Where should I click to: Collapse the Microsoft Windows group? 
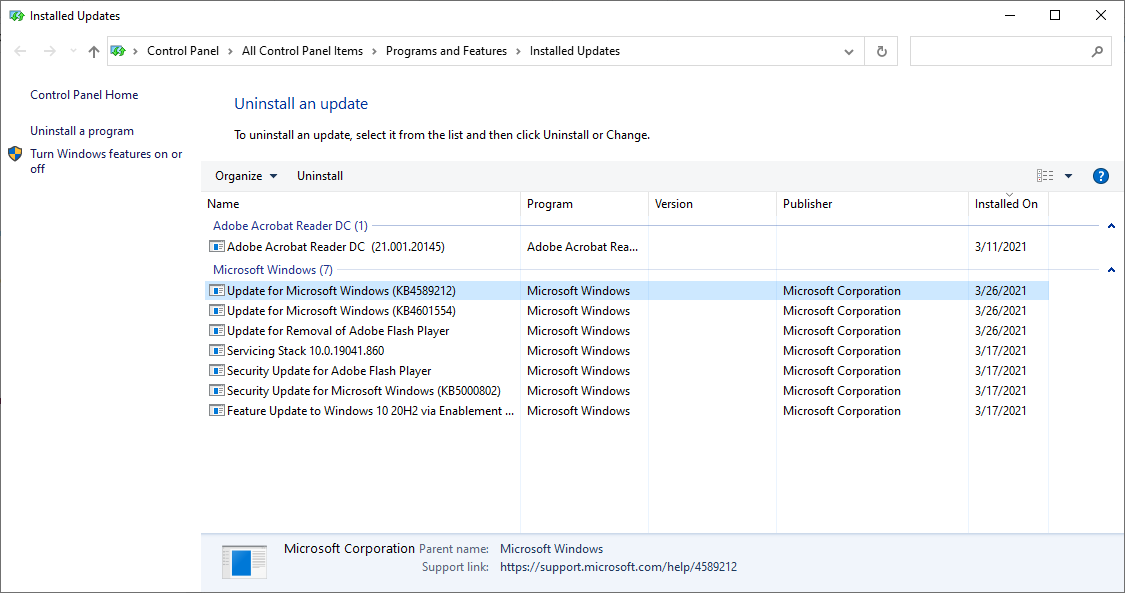pyautogui.click(x=1111, y=270)
